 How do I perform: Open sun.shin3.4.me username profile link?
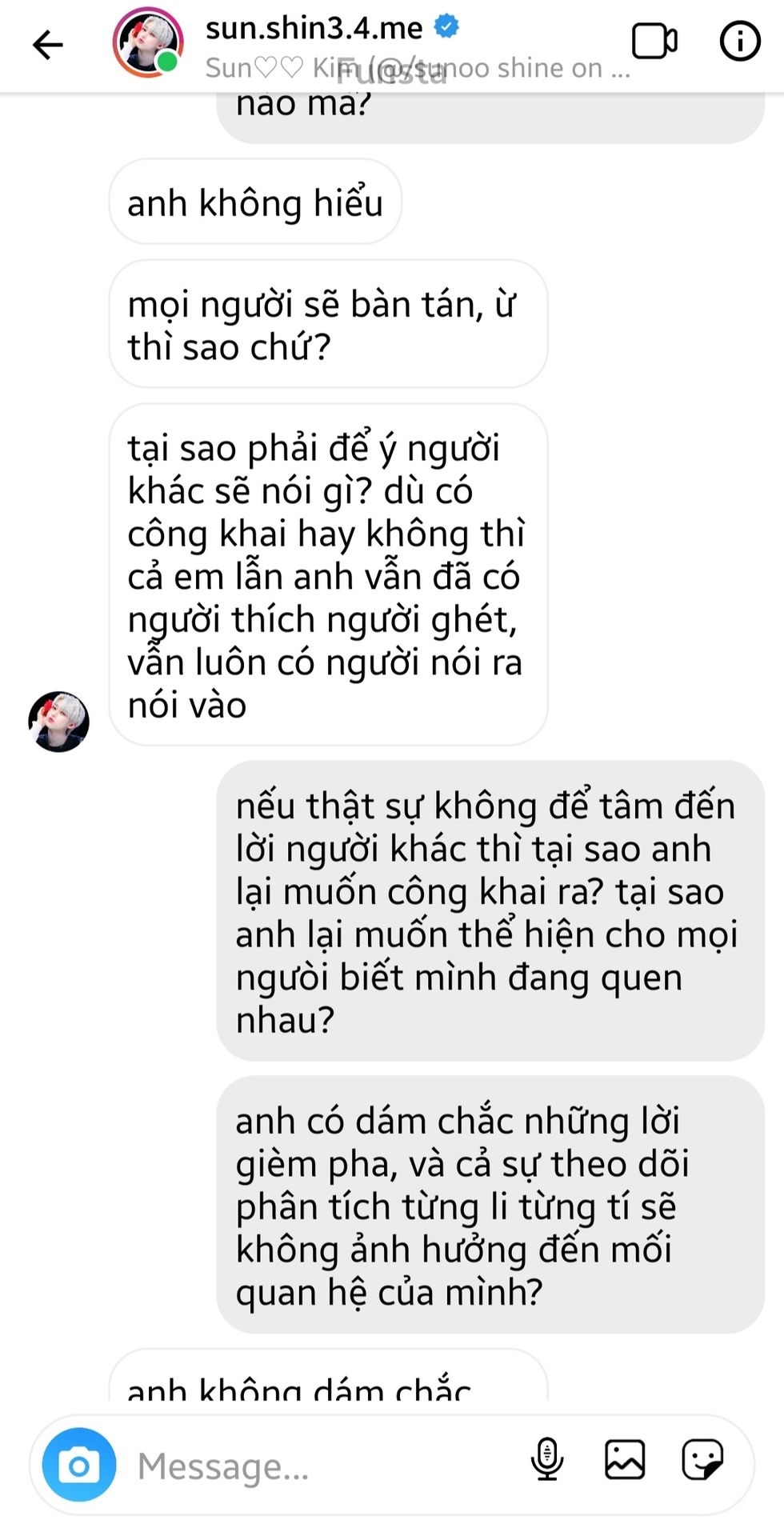tap(314, 28)
